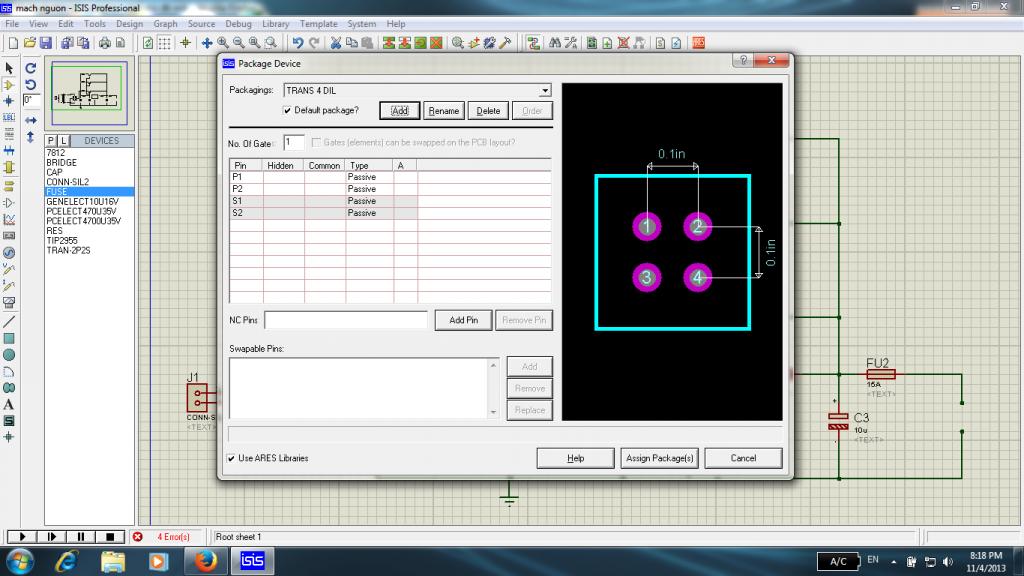1024x576 pixels.
Task: Select BRIDGE in the devices list
Action: (61, 162)
